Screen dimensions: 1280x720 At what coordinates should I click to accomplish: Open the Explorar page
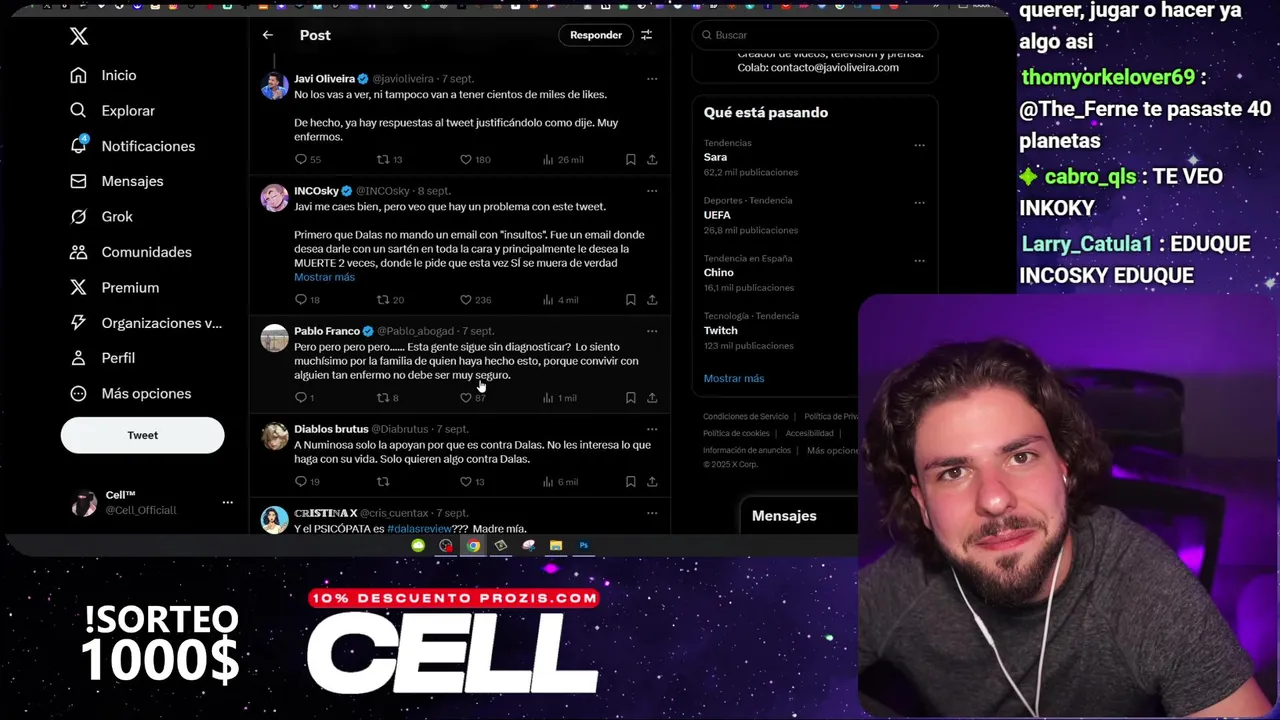click(x=112, y=111)
